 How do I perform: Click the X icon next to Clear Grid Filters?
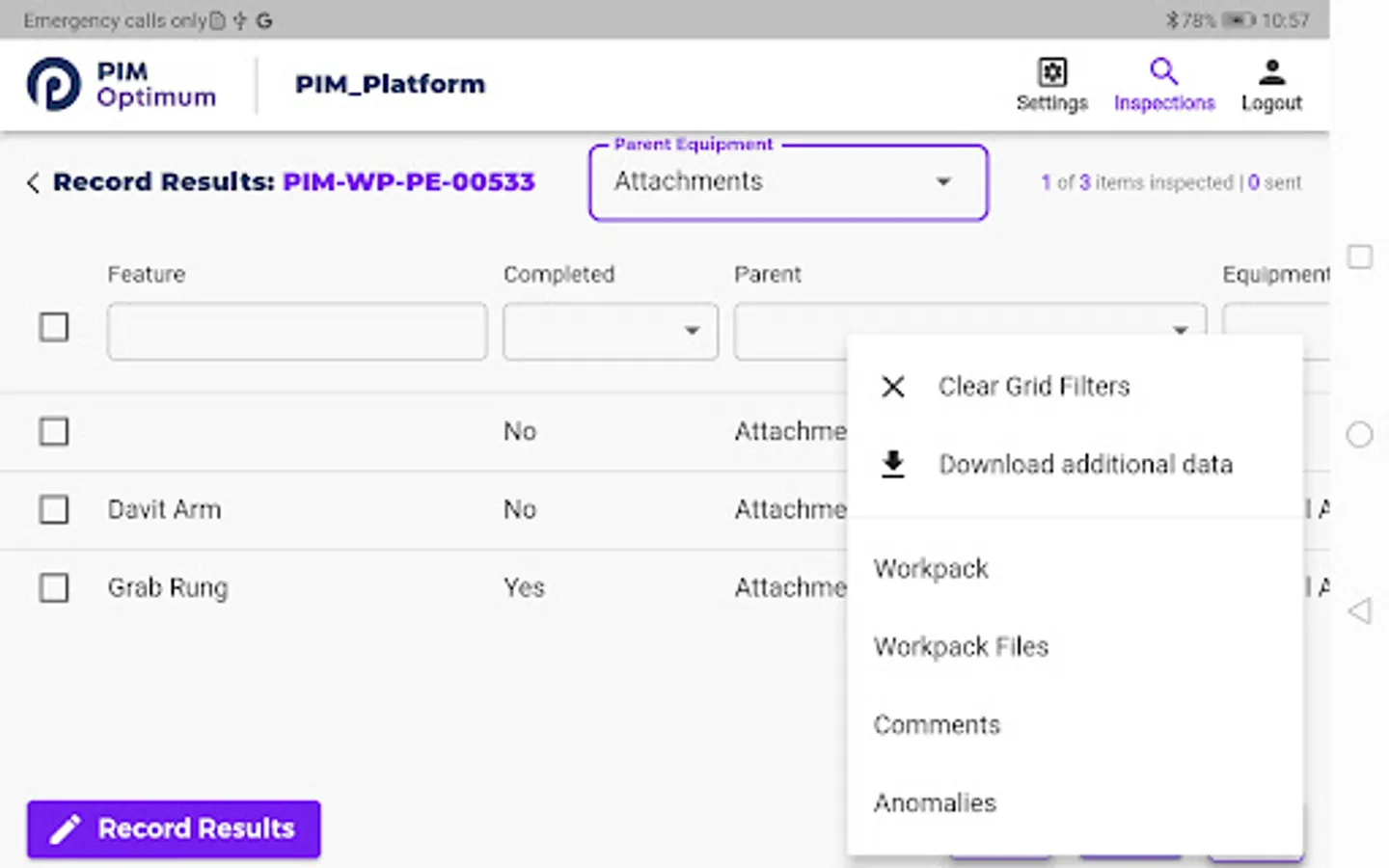pyautogui.click(x=892, y=386)
